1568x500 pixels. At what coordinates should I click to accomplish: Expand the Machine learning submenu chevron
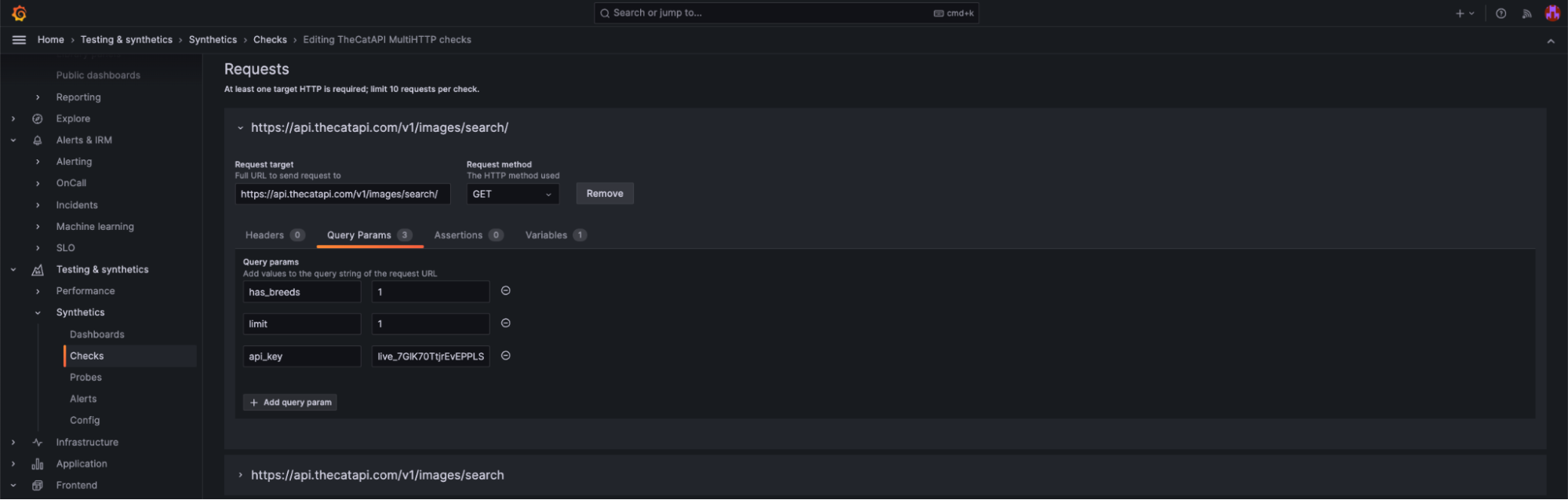[37, 227]
